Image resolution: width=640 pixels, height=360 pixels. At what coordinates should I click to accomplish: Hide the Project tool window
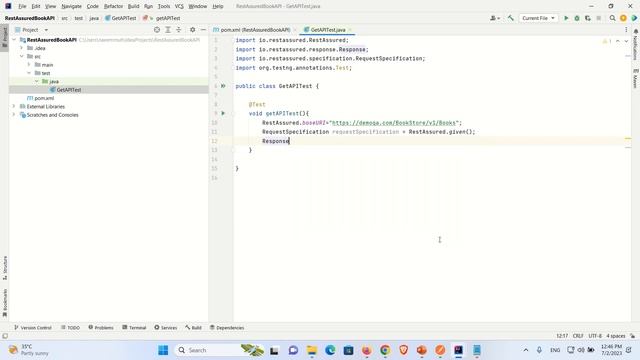(x=203, y=30)
